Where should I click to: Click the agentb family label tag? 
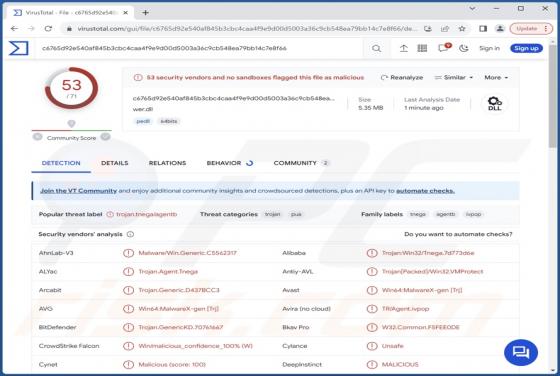(446, 214)
